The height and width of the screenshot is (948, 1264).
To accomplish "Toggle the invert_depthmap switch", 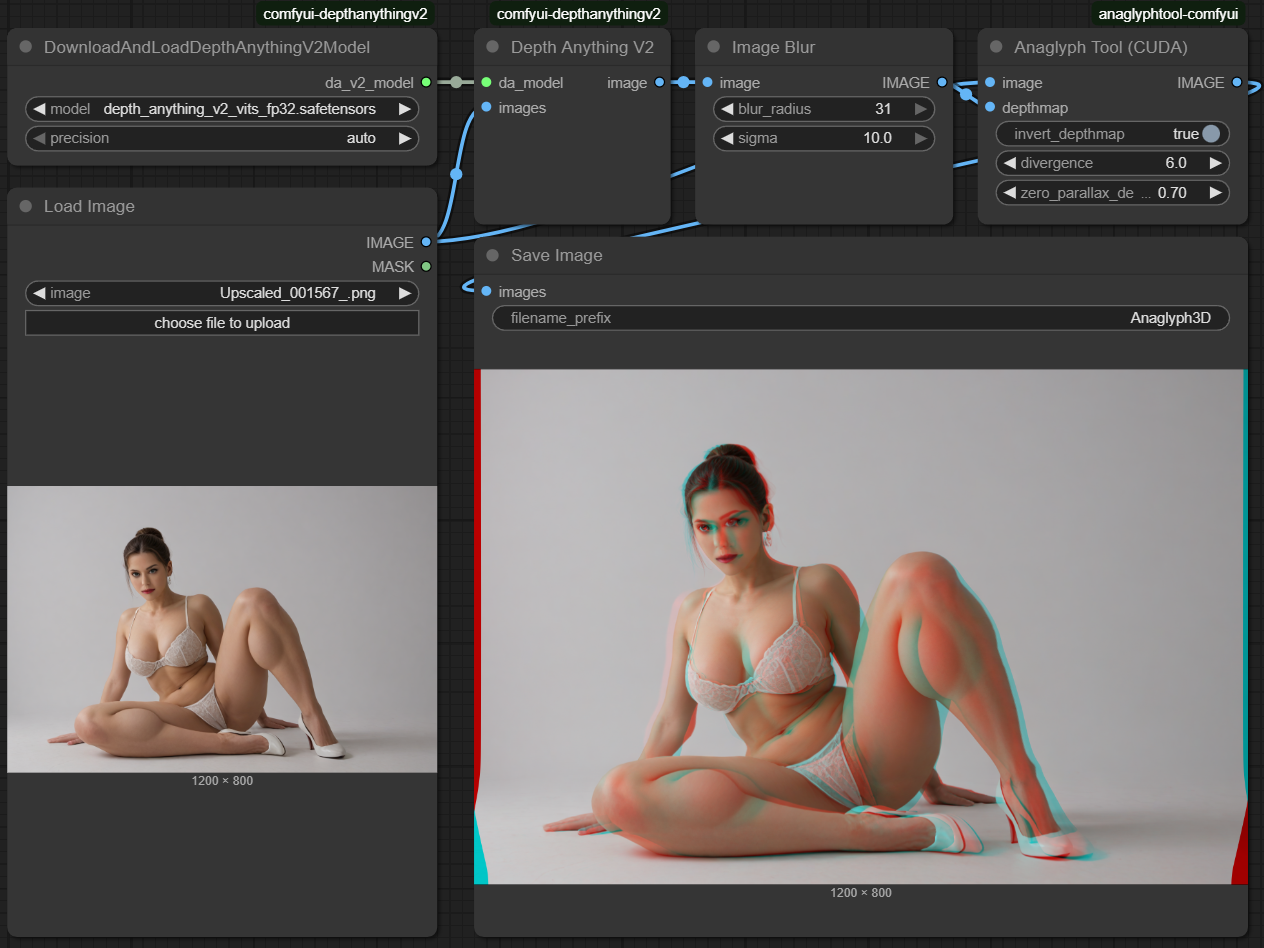I will [x=1211, y=134].
